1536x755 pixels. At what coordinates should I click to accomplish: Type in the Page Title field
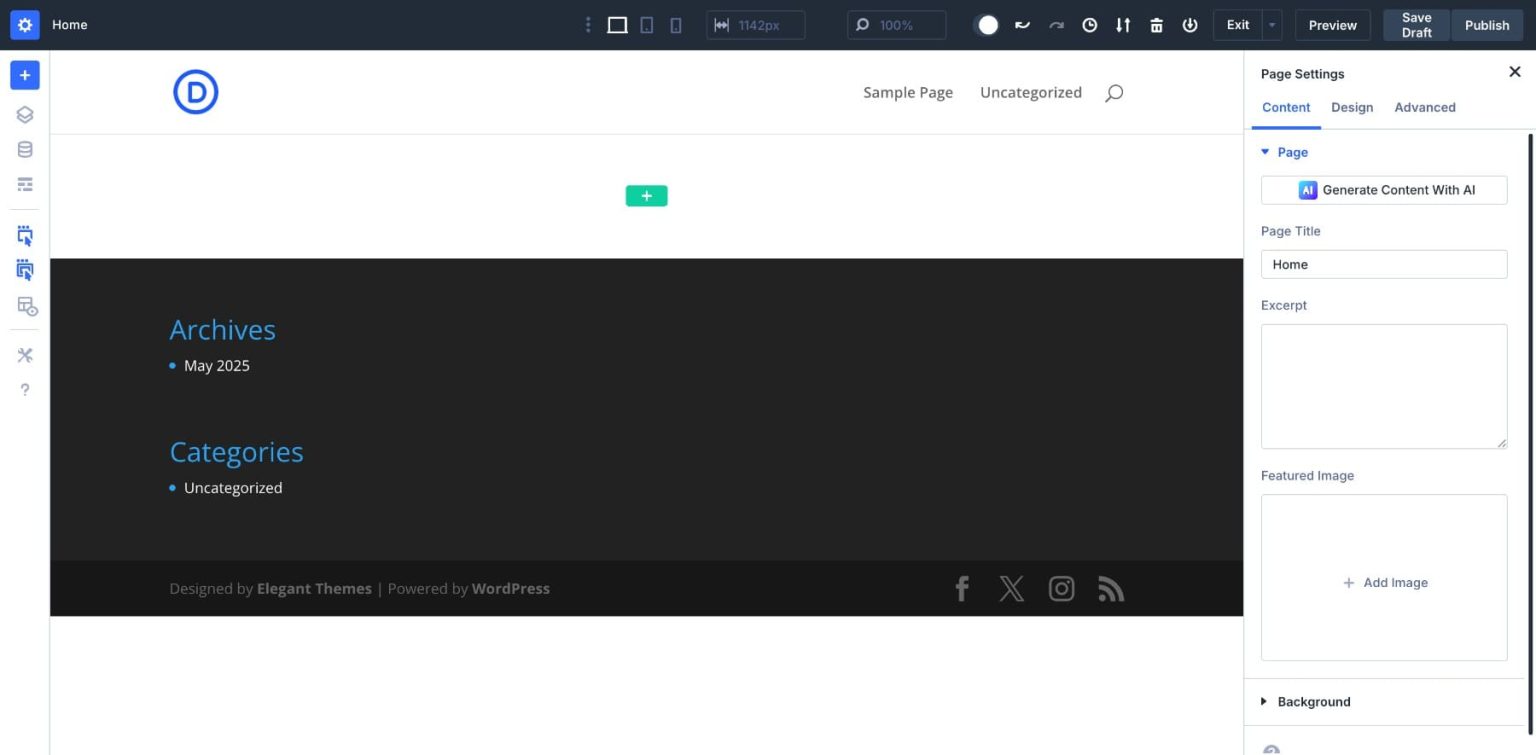[1384, 264]
